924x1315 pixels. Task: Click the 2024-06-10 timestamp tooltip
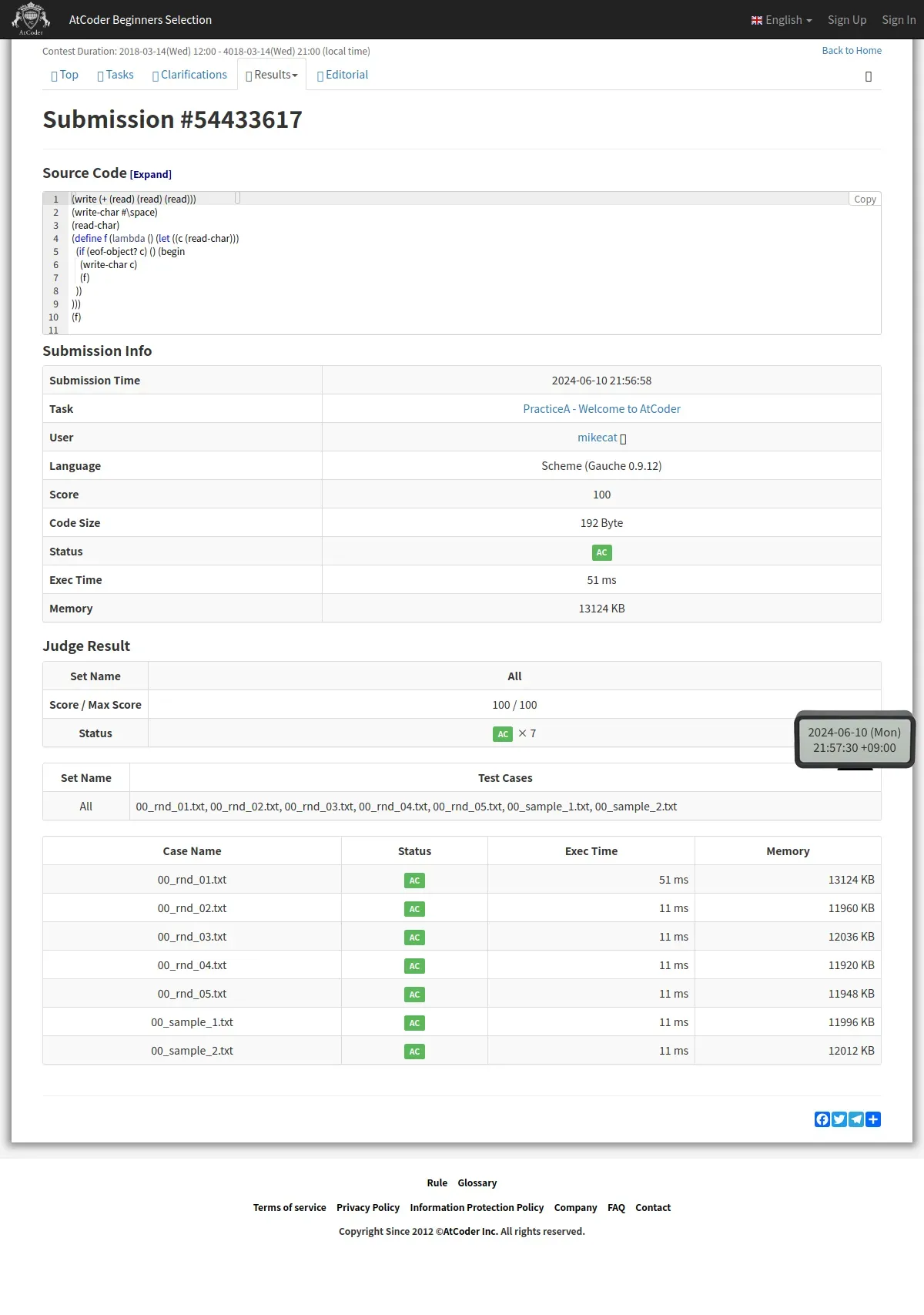coord(854,740)
